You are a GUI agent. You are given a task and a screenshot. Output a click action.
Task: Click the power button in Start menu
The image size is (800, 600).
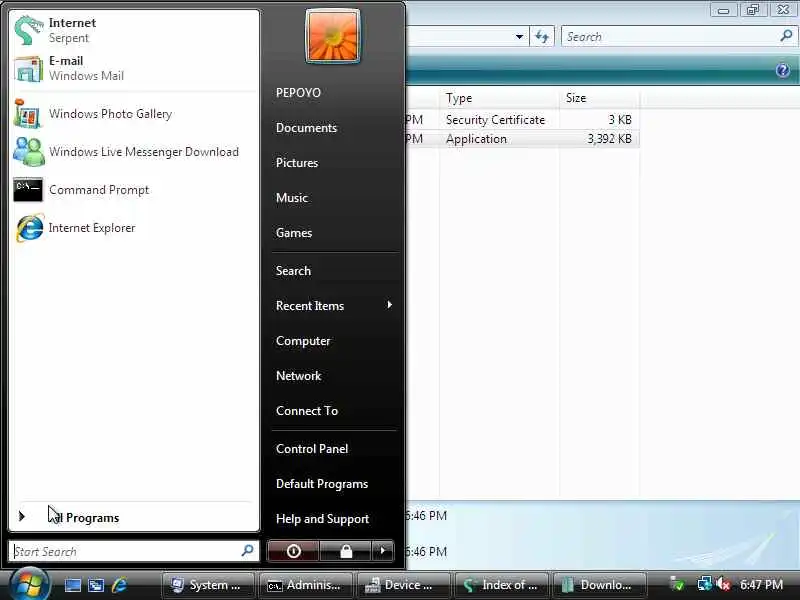click(293, 551)
